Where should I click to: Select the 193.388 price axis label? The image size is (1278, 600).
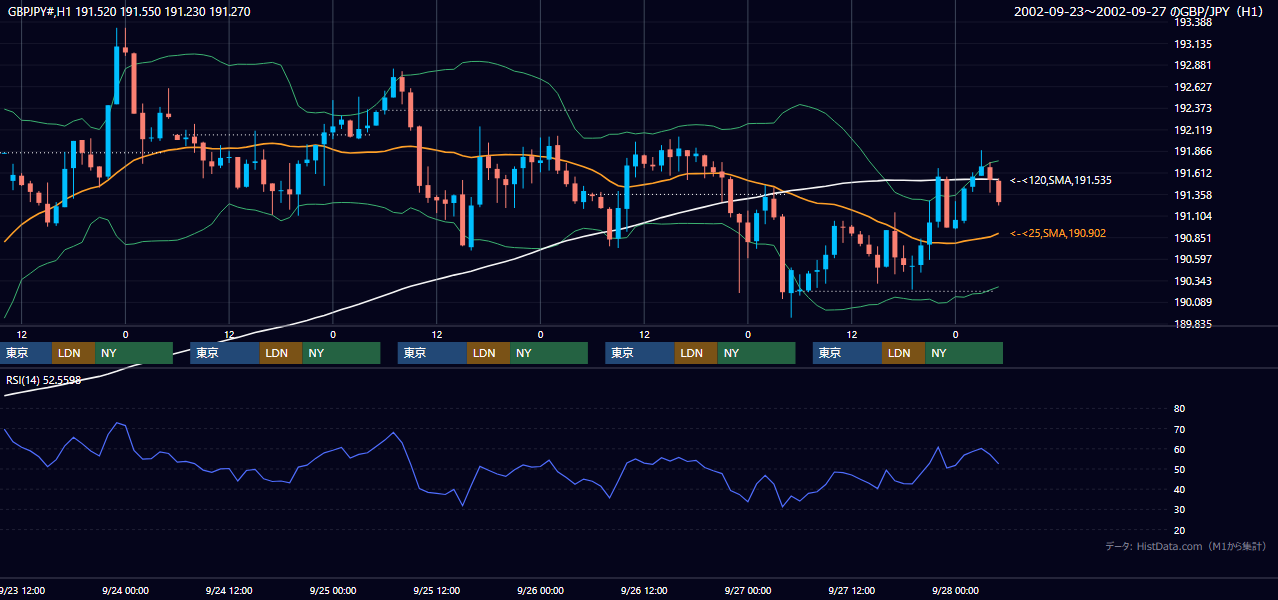(x=1192, y=22)
